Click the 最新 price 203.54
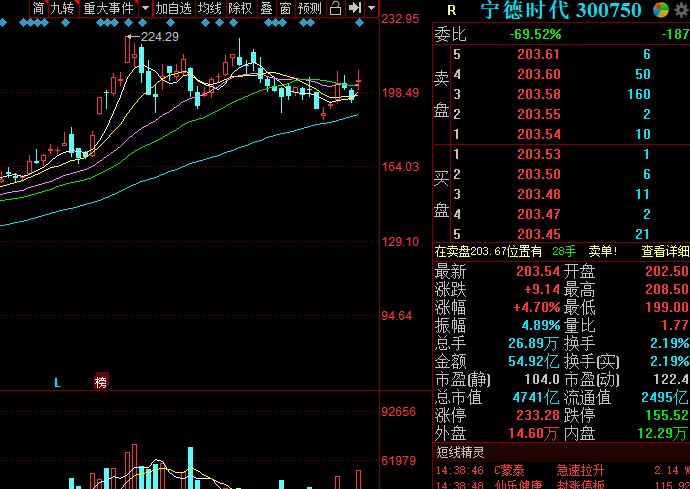The height and width of the screenshot is (489, 690). click(538, 271)
